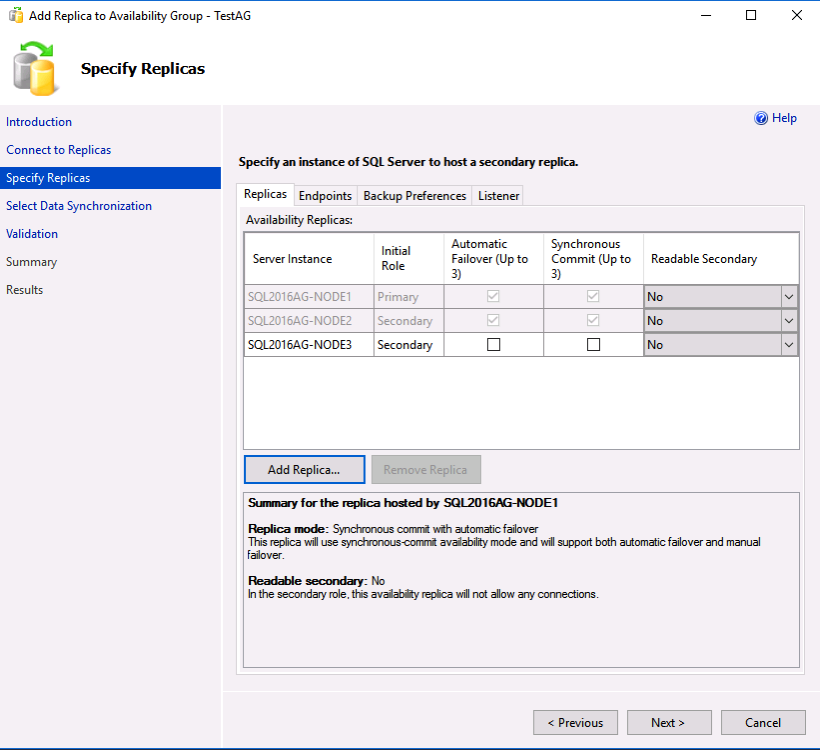Viewport: 820px width, 750px height.
Task: Cancel the Add Replica wizard
Action: tap(763, 723)
